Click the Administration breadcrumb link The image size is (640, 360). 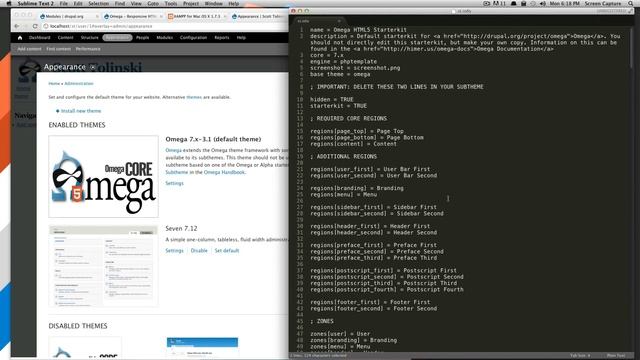[x=79, y=84]
